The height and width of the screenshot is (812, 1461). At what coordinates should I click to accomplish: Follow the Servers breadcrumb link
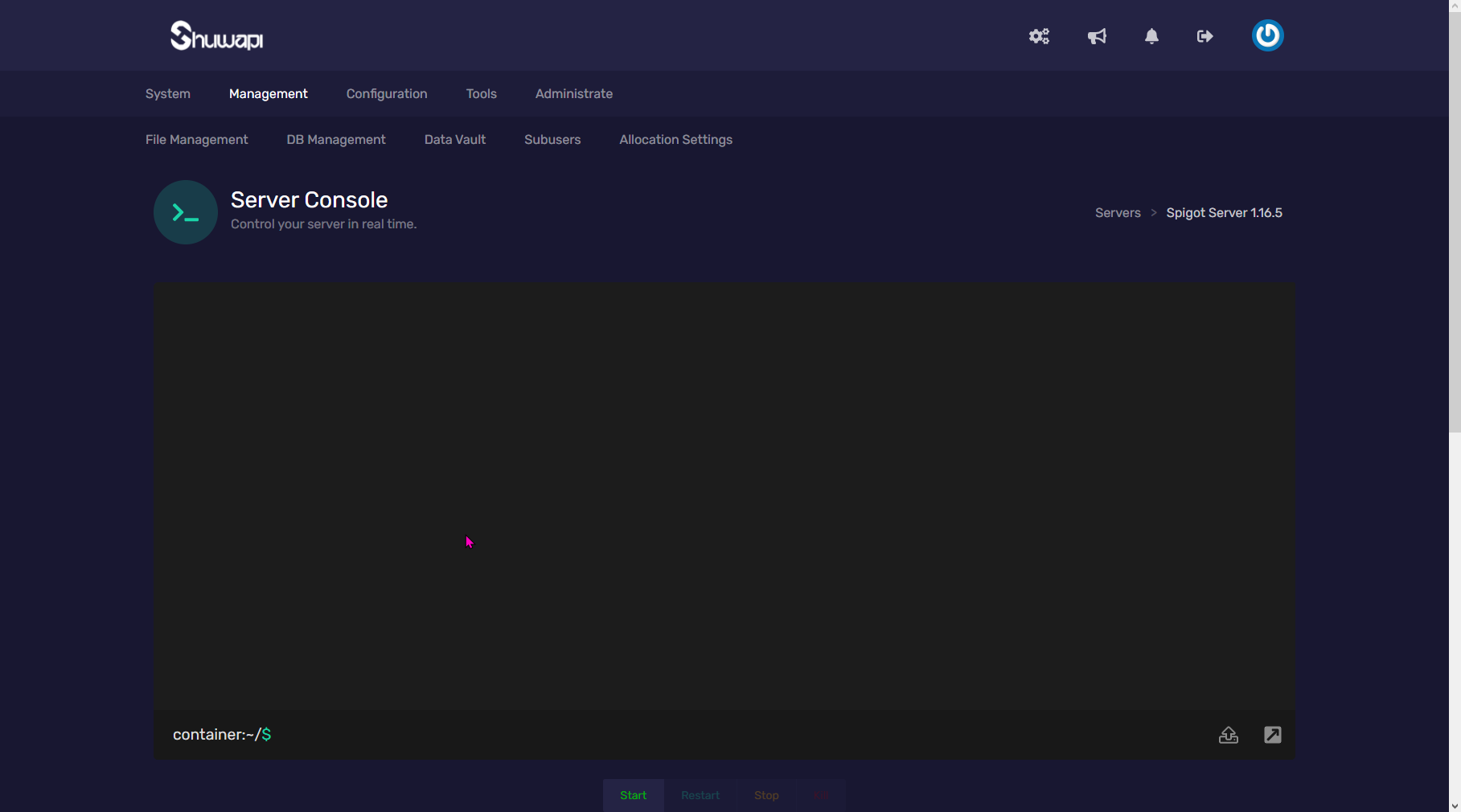point(1118,213)
